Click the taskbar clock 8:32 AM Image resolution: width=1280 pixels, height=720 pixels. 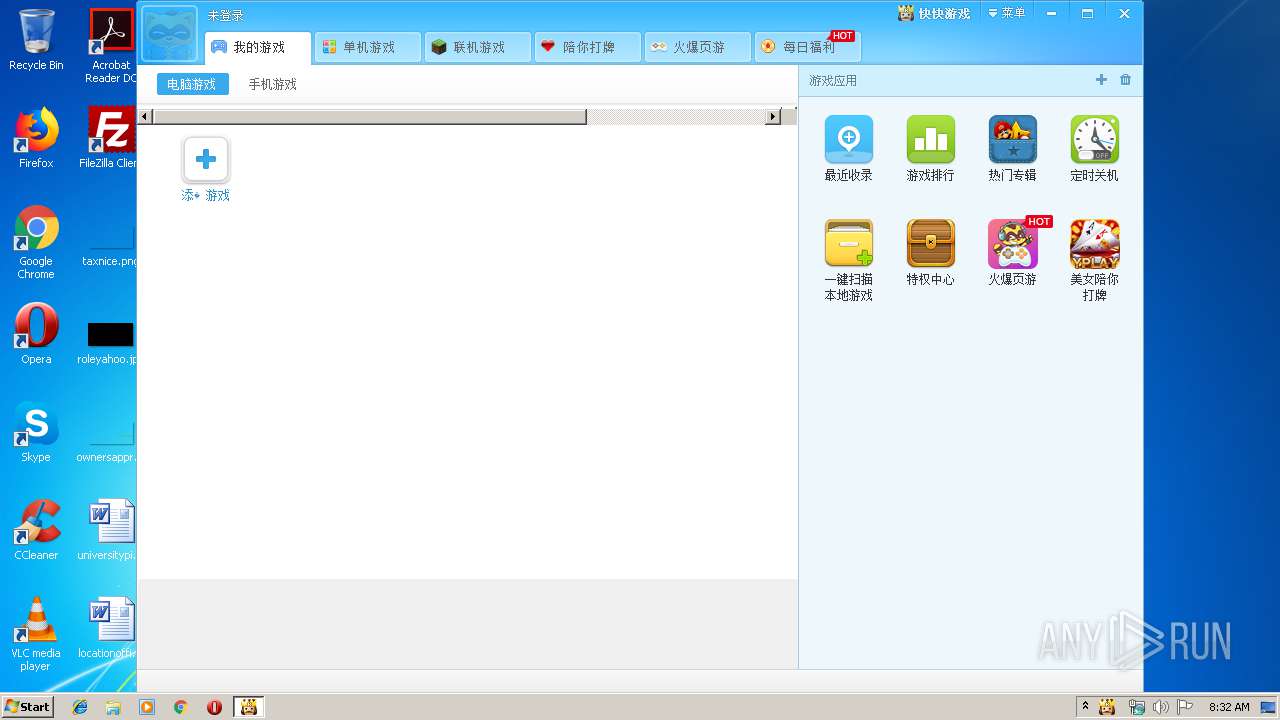tap(1229, 707)
